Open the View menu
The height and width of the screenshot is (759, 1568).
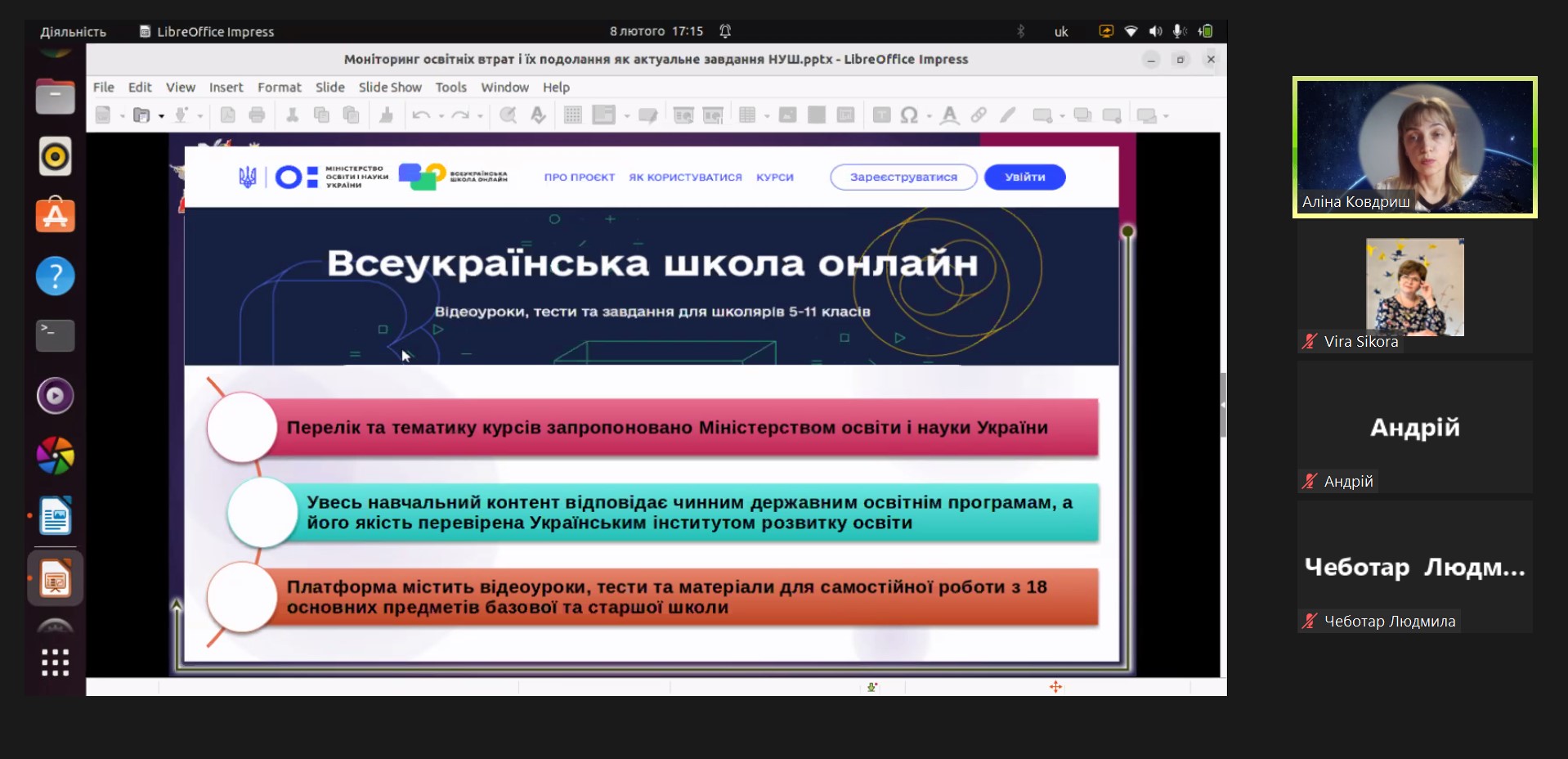click(x=181, y=88)
